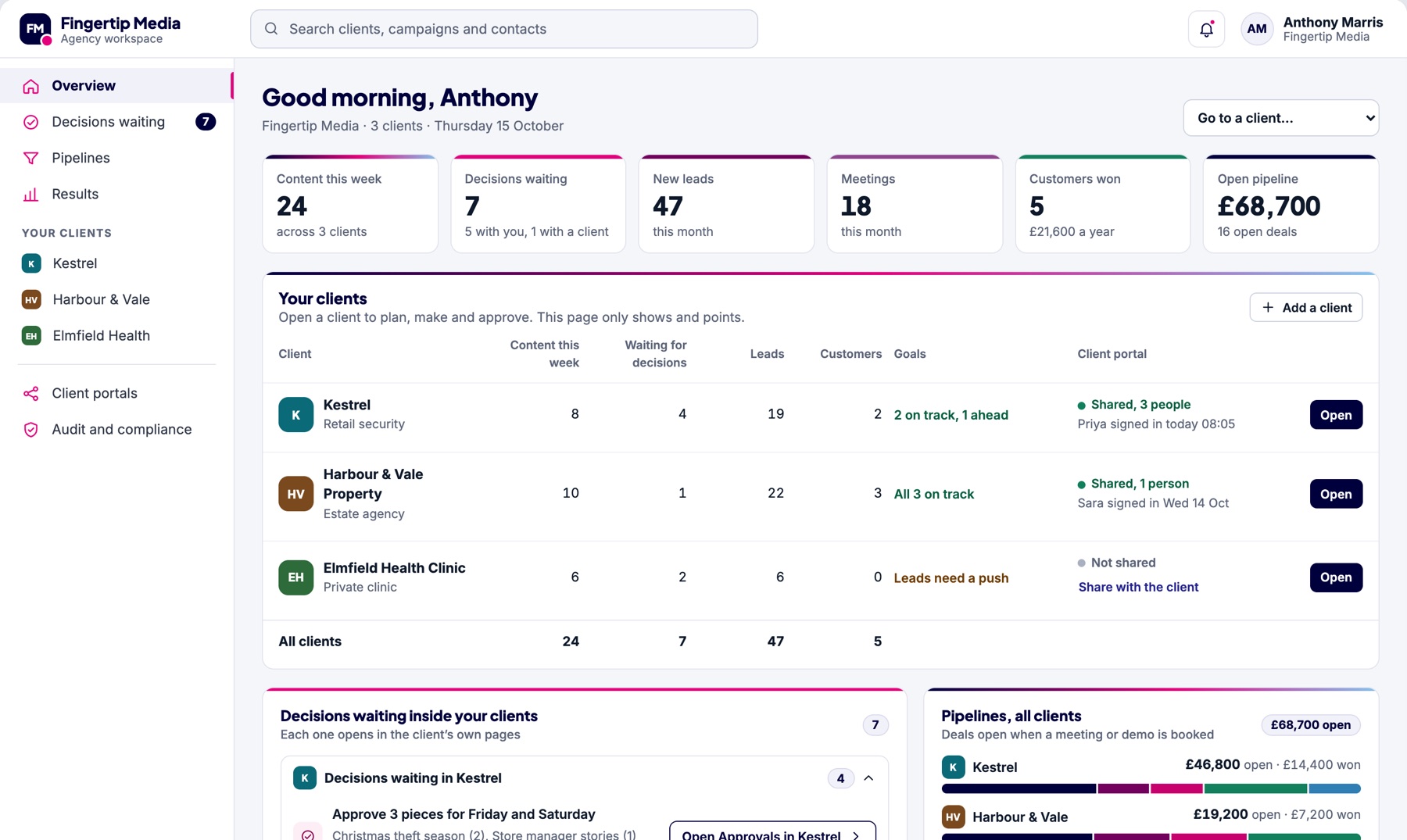Open the Elmfield Health Clinic client
1407x840 pixels.
[1336, 577]
